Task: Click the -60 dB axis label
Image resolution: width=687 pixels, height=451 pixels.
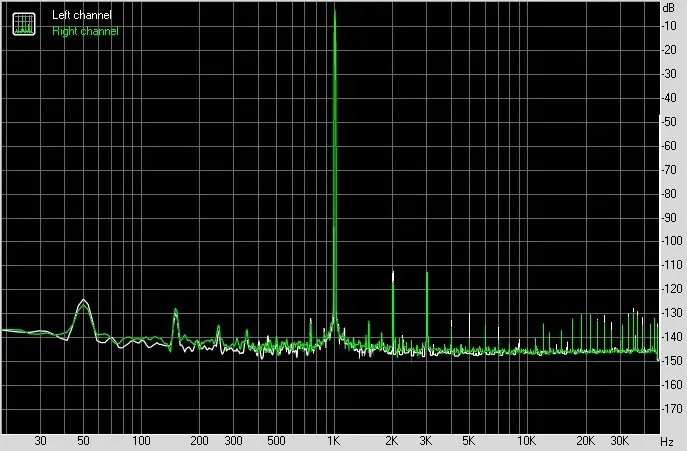Action: tap(670, 146)
